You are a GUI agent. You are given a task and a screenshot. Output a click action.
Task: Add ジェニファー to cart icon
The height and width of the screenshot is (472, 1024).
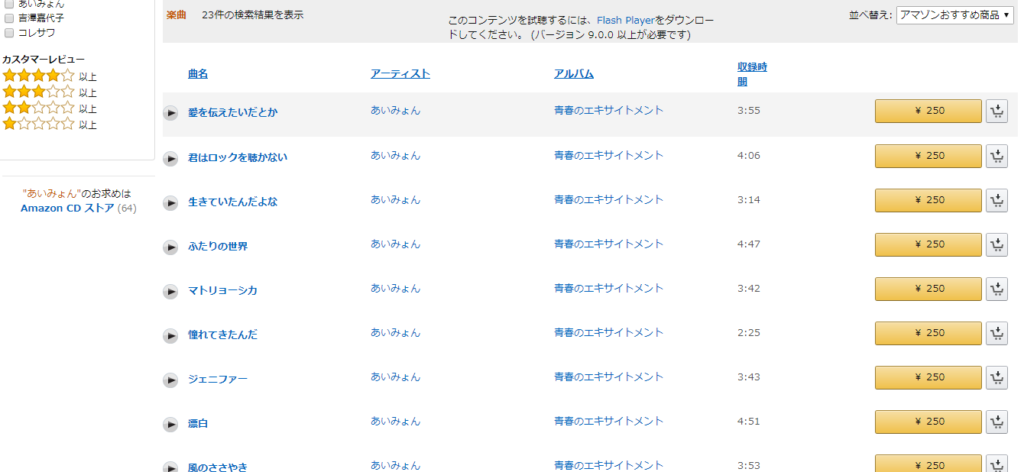[x=997, y=378]
